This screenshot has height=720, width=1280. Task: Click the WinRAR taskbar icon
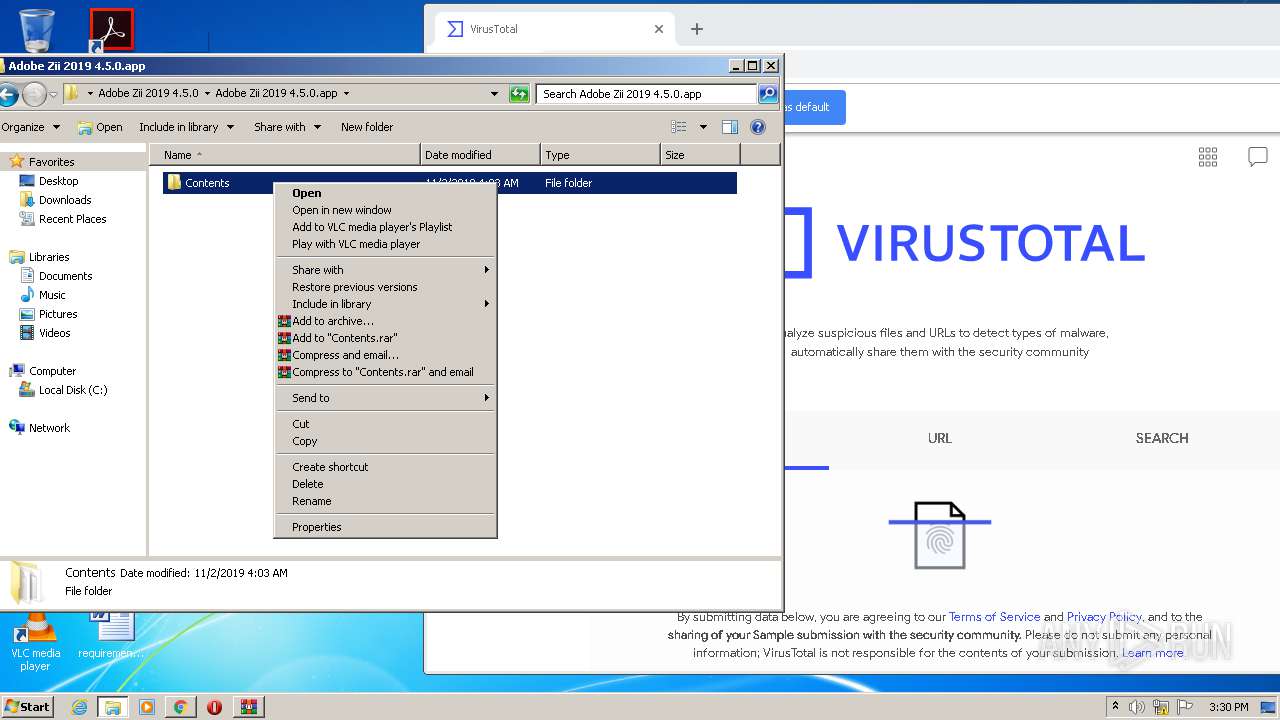(249, 707)
